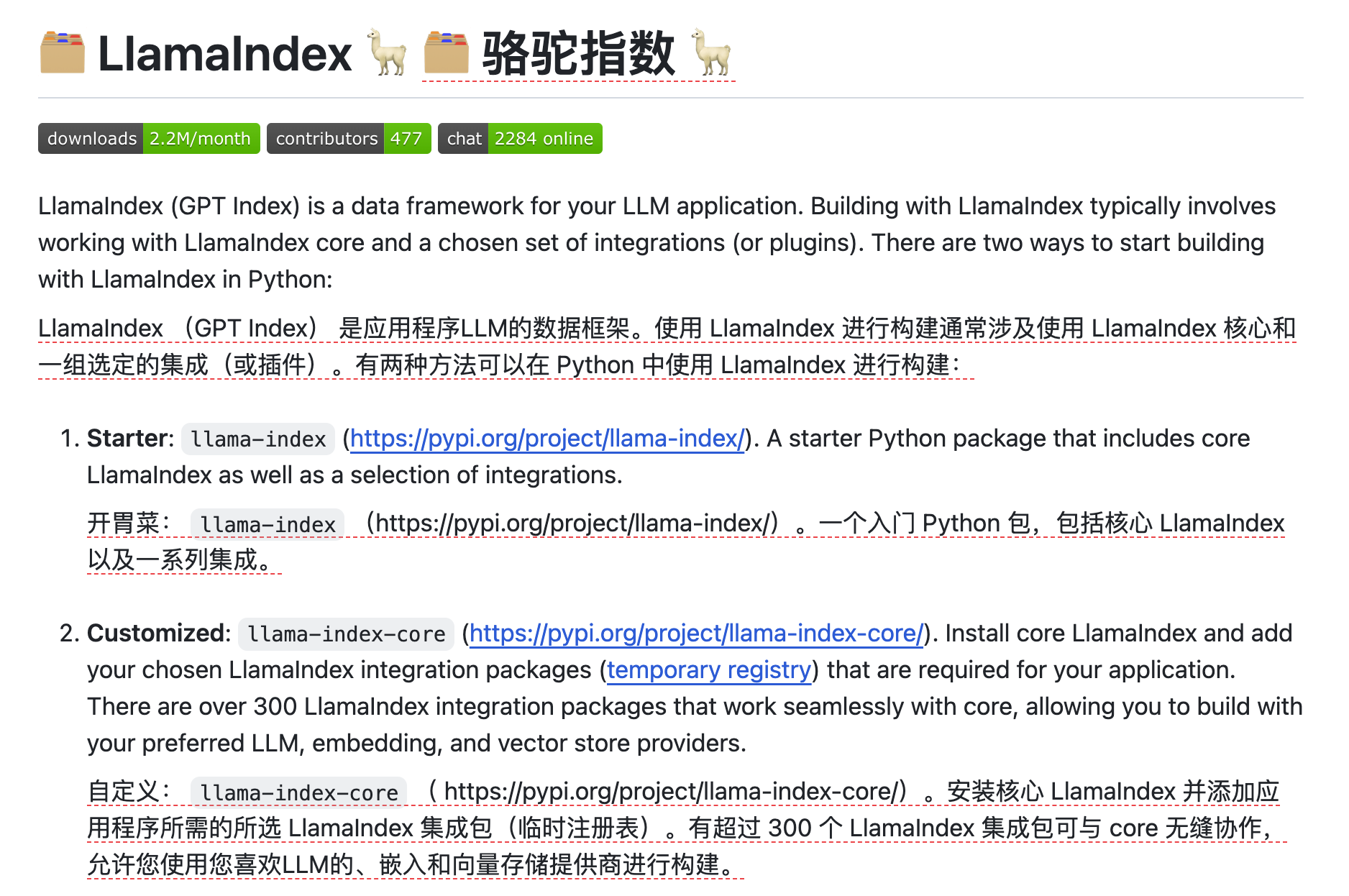This screenshot has width=1349, height=896.
Task: Click the translated line '允许您使用您喜欢LLM的'
Action: pyautogui.click(x=415, y=864)
